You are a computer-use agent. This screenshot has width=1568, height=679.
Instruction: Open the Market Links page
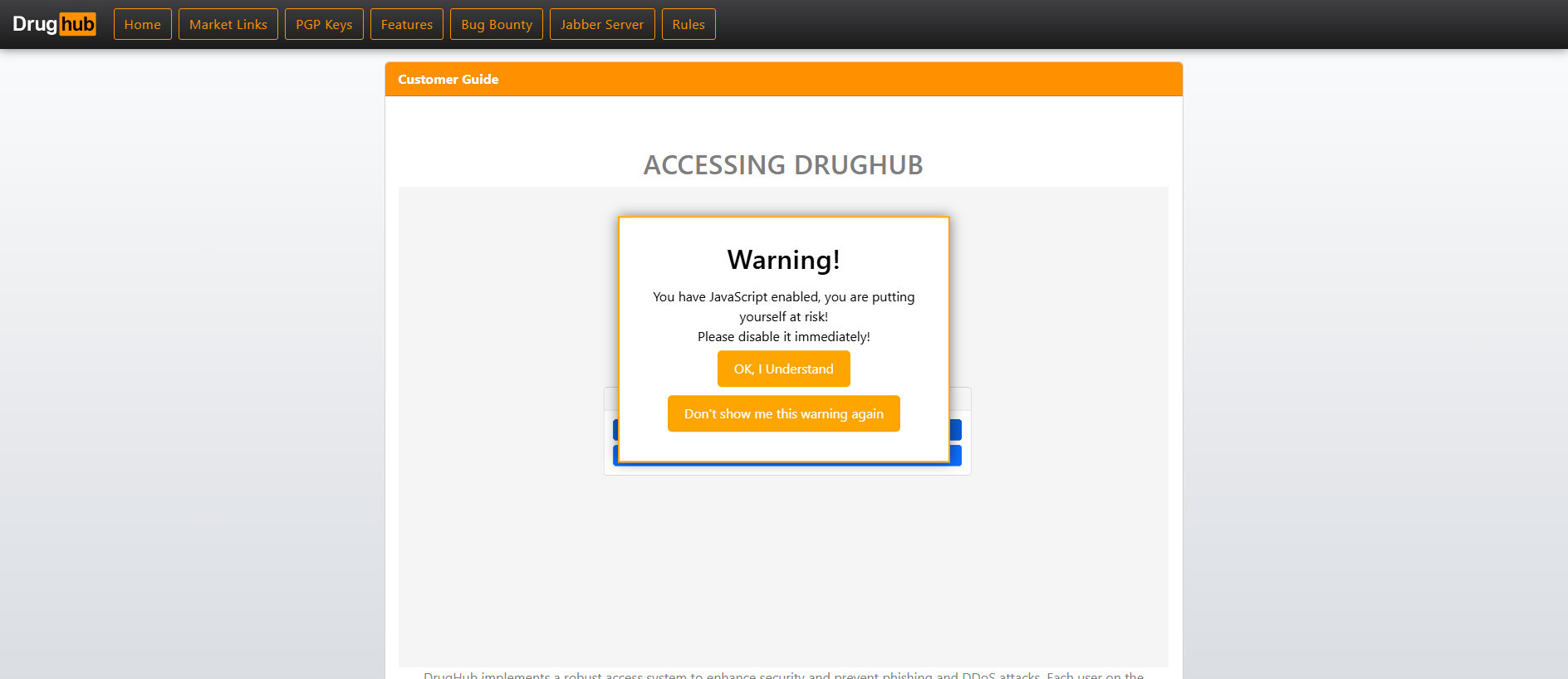[x=228, y=24]
